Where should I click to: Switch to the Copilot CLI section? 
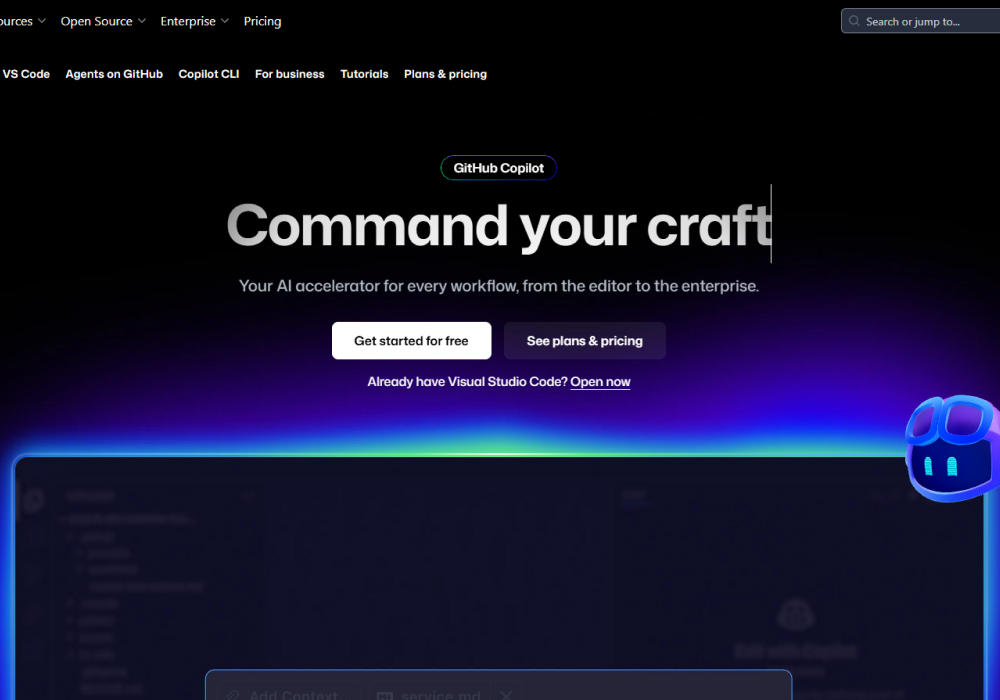[208, 73]
